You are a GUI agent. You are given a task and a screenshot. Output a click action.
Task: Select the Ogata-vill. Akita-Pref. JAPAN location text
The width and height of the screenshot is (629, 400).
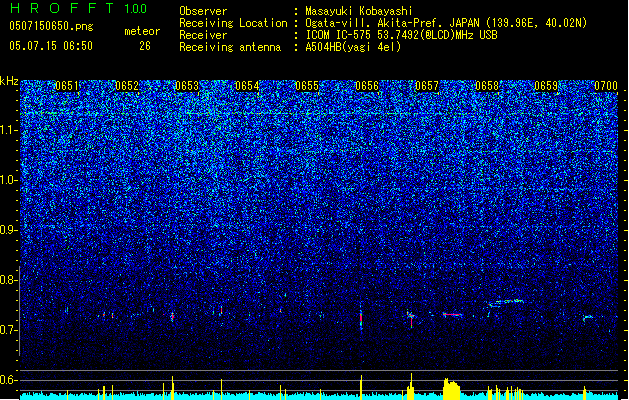tap(446, 23)
